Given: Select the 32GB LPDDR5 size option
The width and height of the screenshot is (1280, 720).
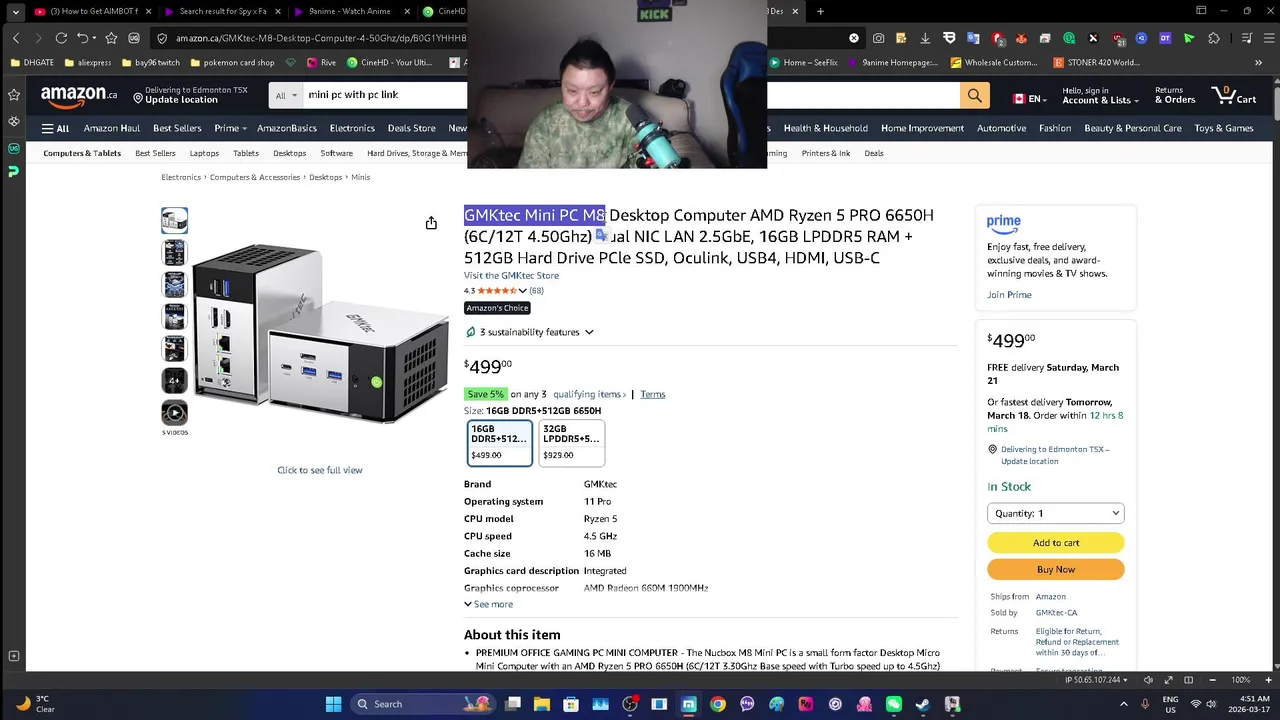Looking at the screenshot, I should [571, 442].
